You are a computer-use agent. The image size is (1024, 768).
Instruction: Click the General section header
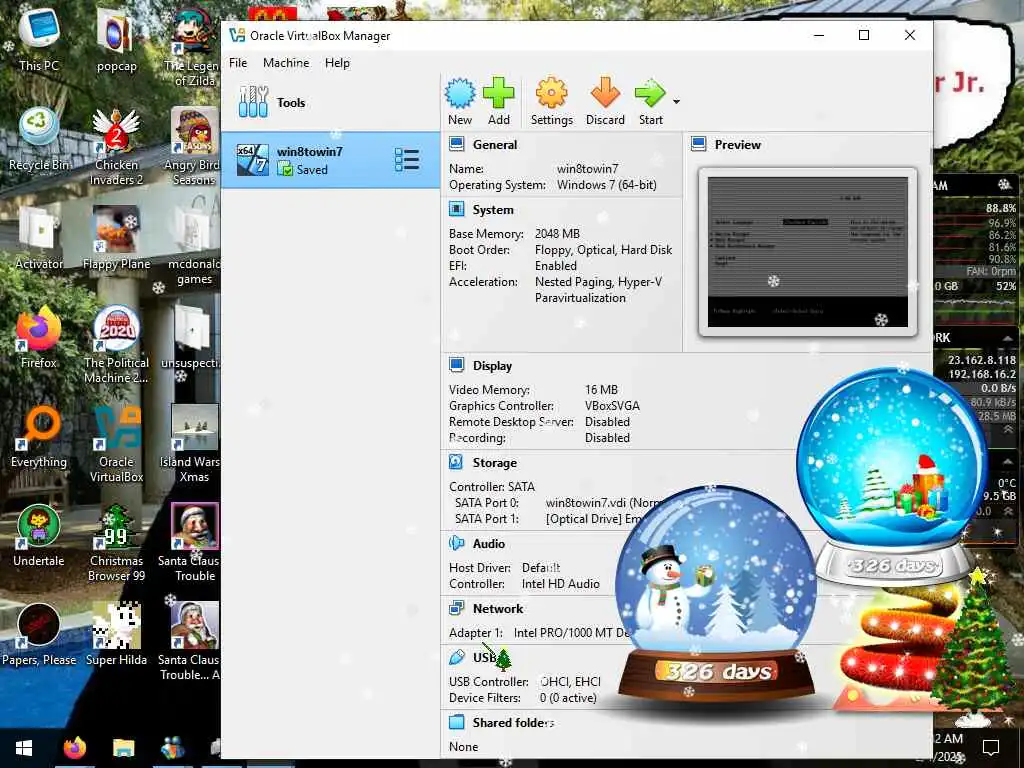[494, 145]
